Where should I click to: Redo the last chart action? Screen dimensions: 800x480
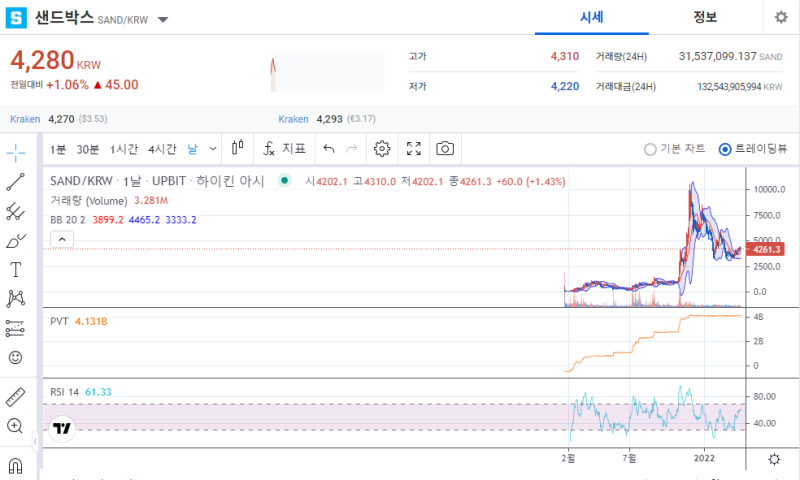352,148
